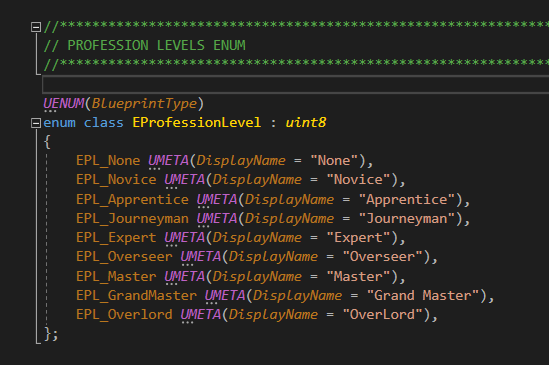Click the class keyword
549x365 pixels.
pyautogui.click(x=104, y=123)
